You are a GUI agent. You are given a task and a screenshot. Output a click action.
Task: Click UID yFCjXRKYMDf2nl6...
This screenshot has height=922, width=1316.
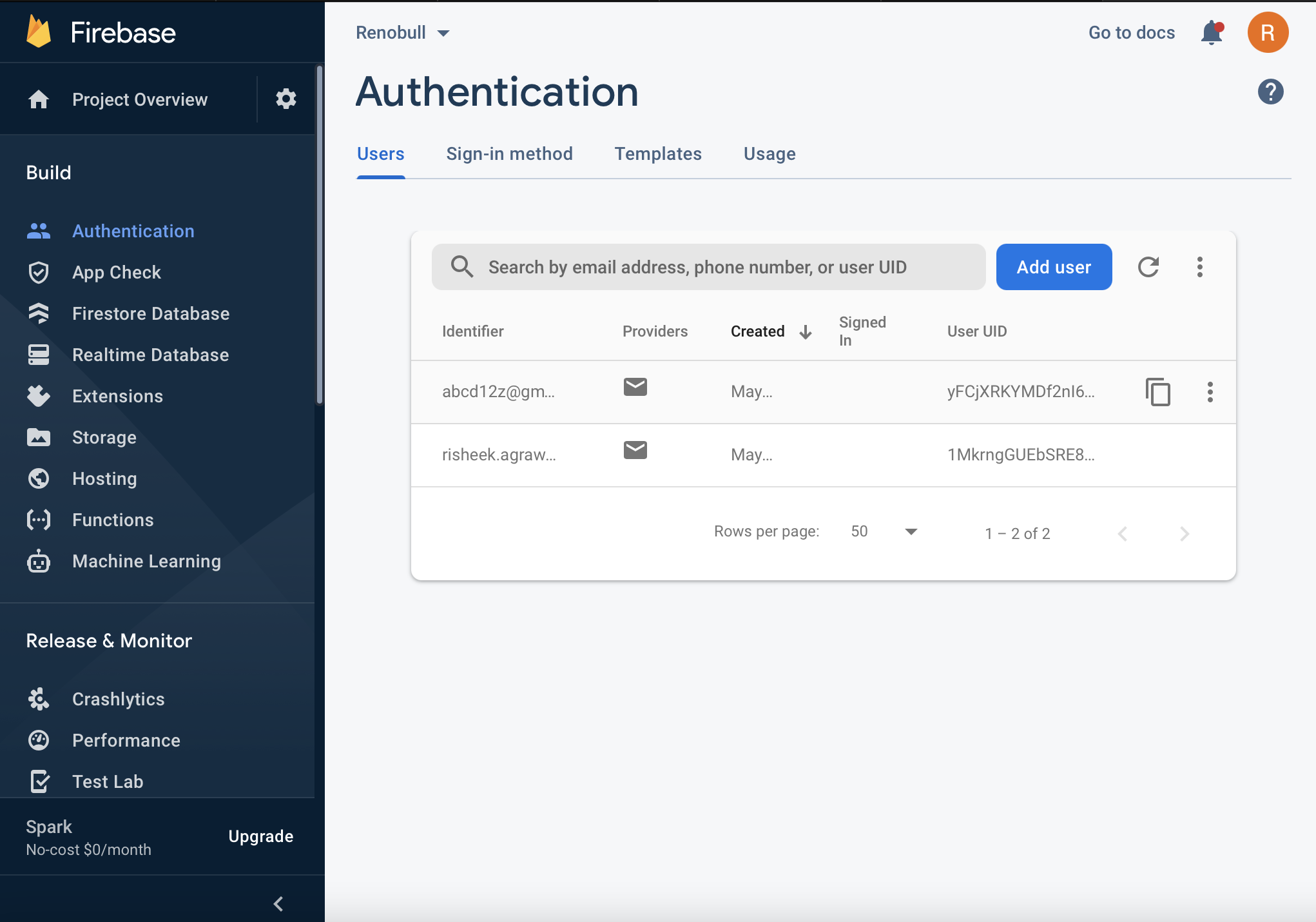tap(1021, 391)
